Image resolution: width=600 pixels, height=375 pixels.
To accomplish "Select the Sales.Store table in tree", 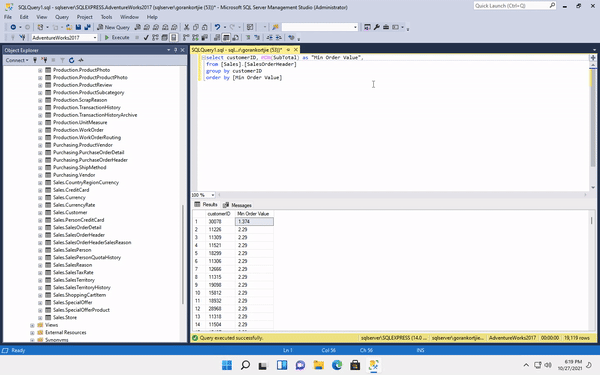I will tap(65, 318).
